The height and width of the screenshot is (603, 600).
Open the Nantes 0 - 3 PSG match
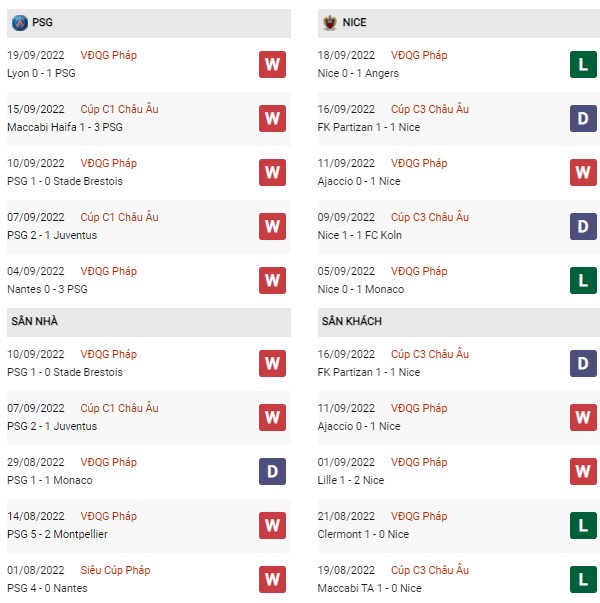click(47, 289)
